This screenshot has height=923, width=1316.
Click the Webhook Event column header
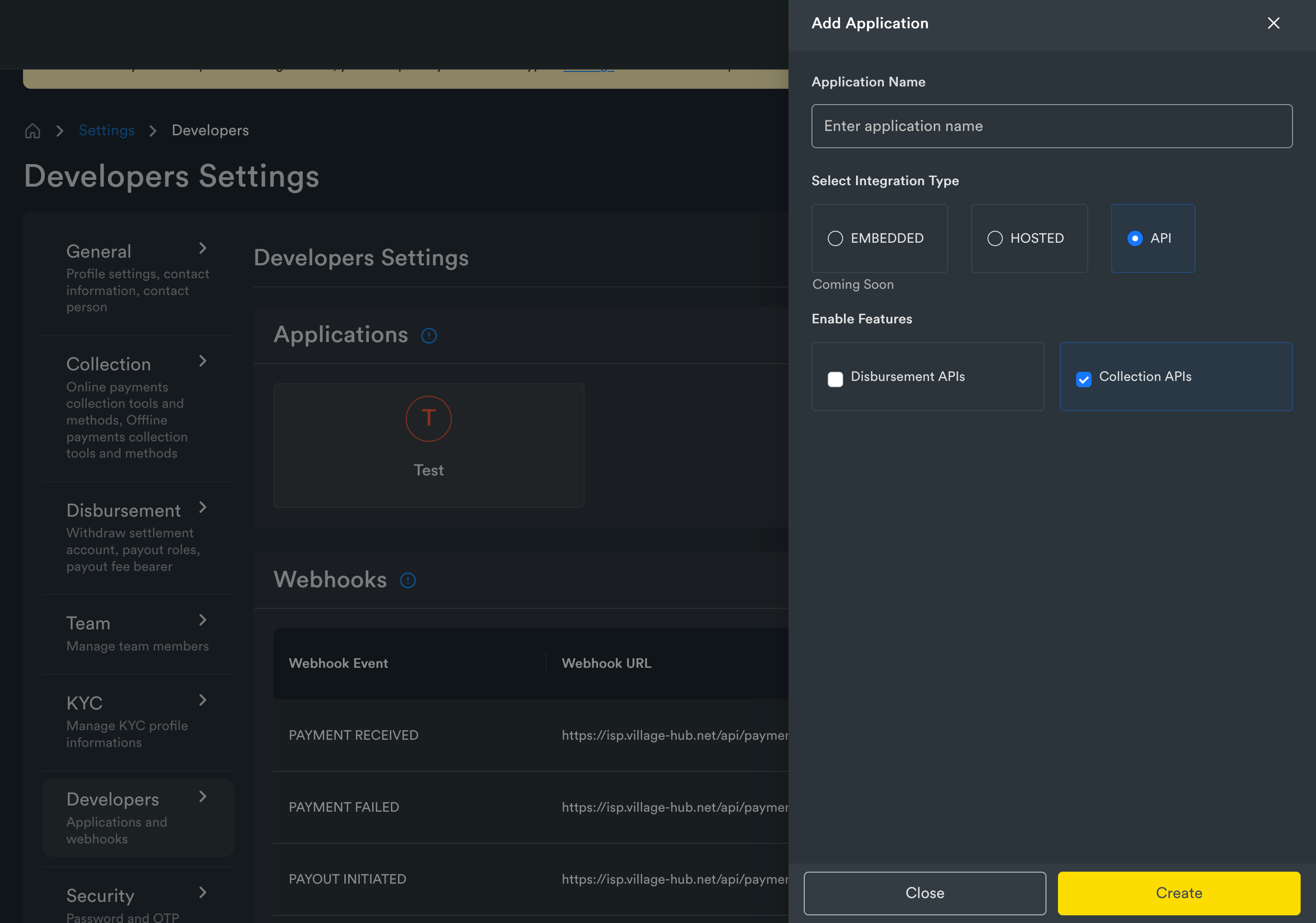[338, 663]
